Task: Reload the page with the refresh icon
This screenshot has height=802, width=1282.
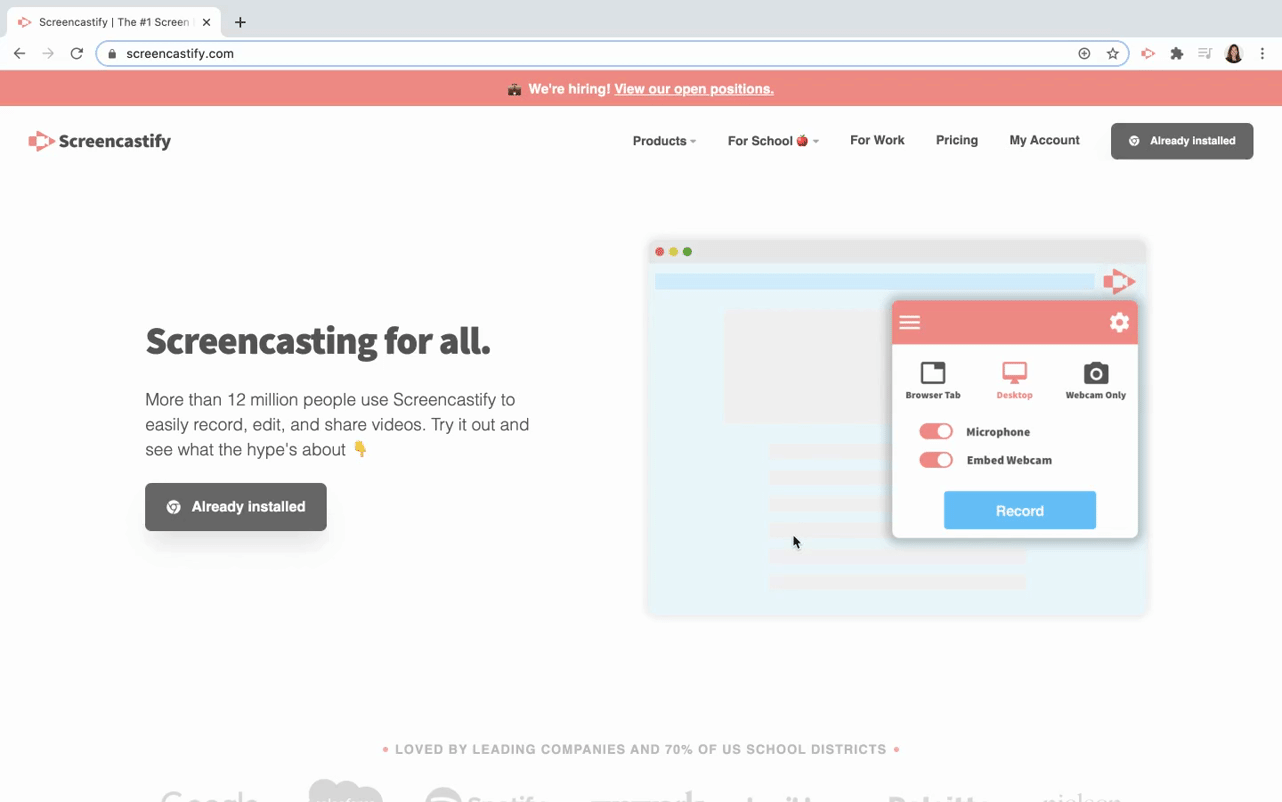Action: coord(77,53)
